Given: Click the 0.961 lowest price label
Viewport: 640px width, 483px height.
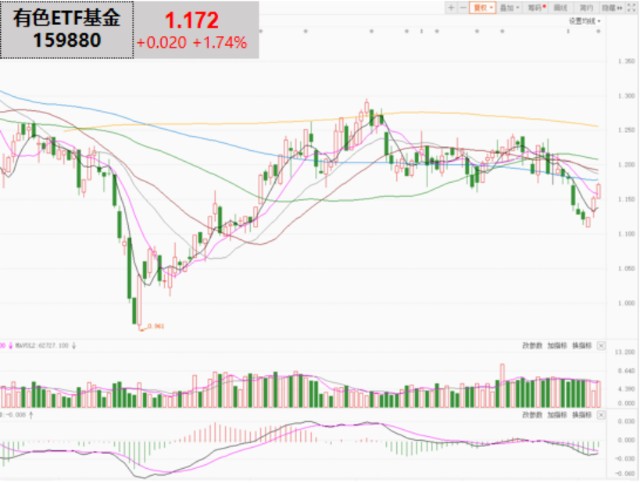Looking at the screenshot, I should tap(156, 326).
